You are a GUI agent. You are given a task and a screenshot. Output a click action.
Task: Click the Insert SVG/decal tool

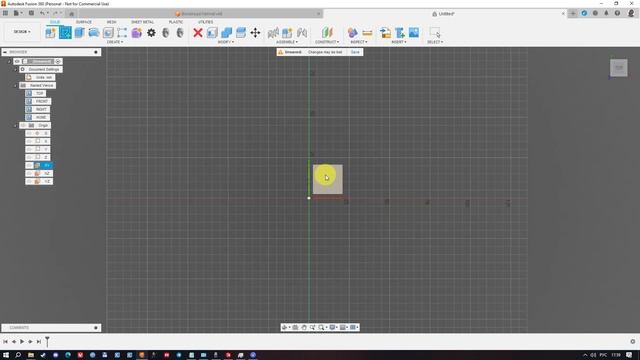pos(400,33)
